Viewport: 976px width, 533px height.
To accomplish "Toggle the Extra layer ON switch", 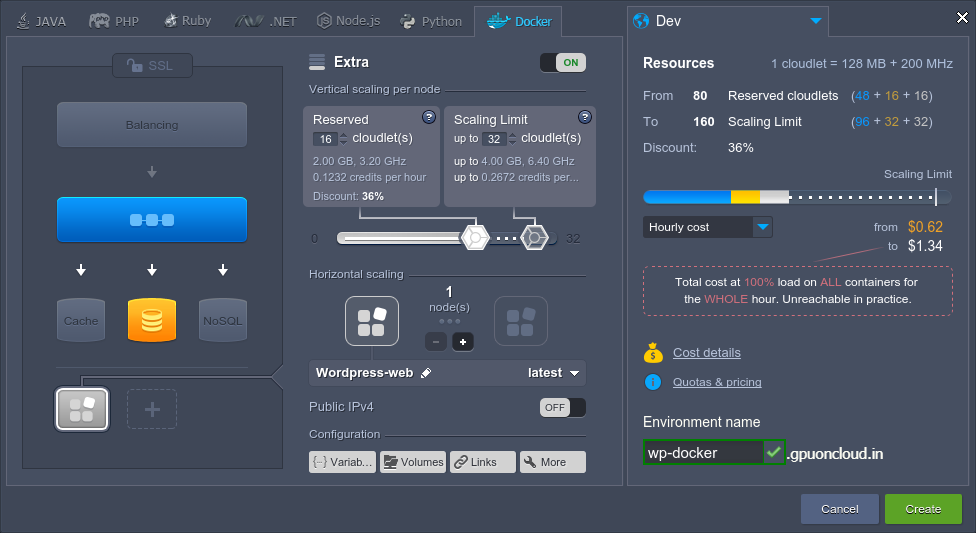I will coord(563,63).
